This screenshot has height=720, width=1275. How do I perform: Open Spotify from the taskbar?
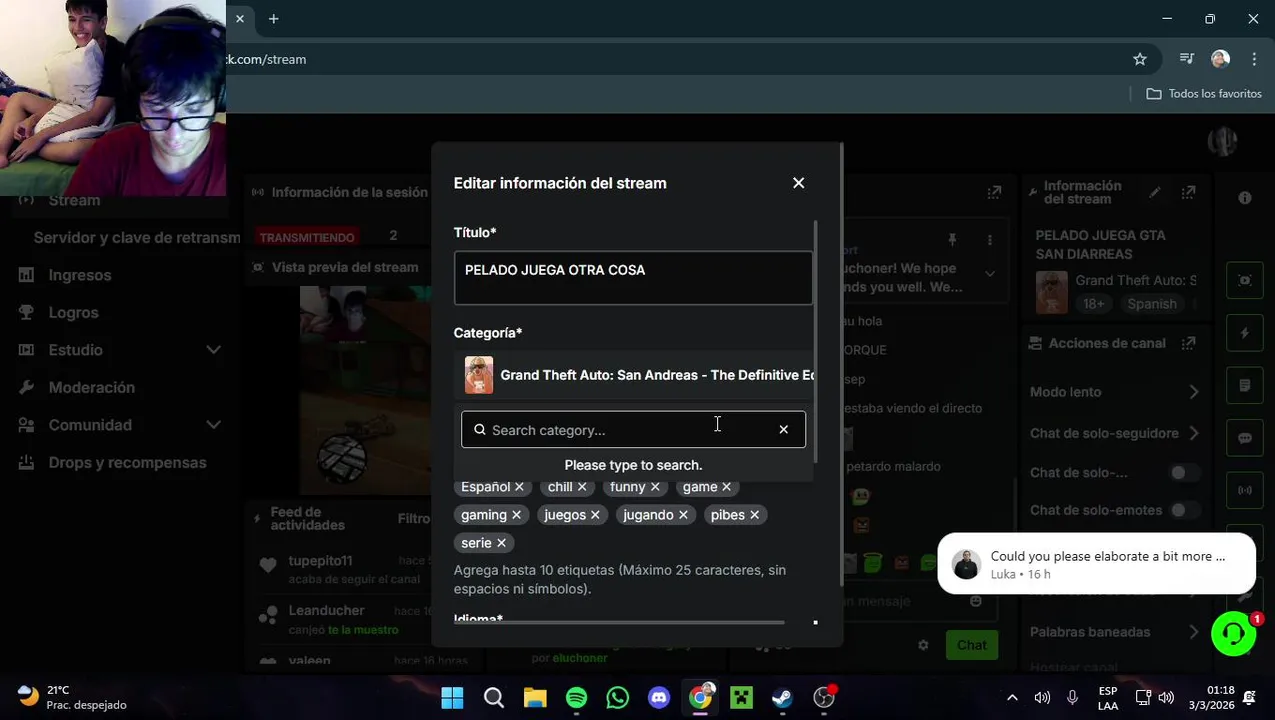576,697
